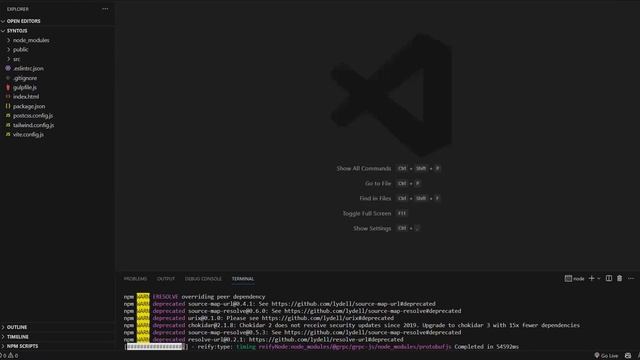
Task: Click the 'Find in Files' hint text
Action: [375, 198]
